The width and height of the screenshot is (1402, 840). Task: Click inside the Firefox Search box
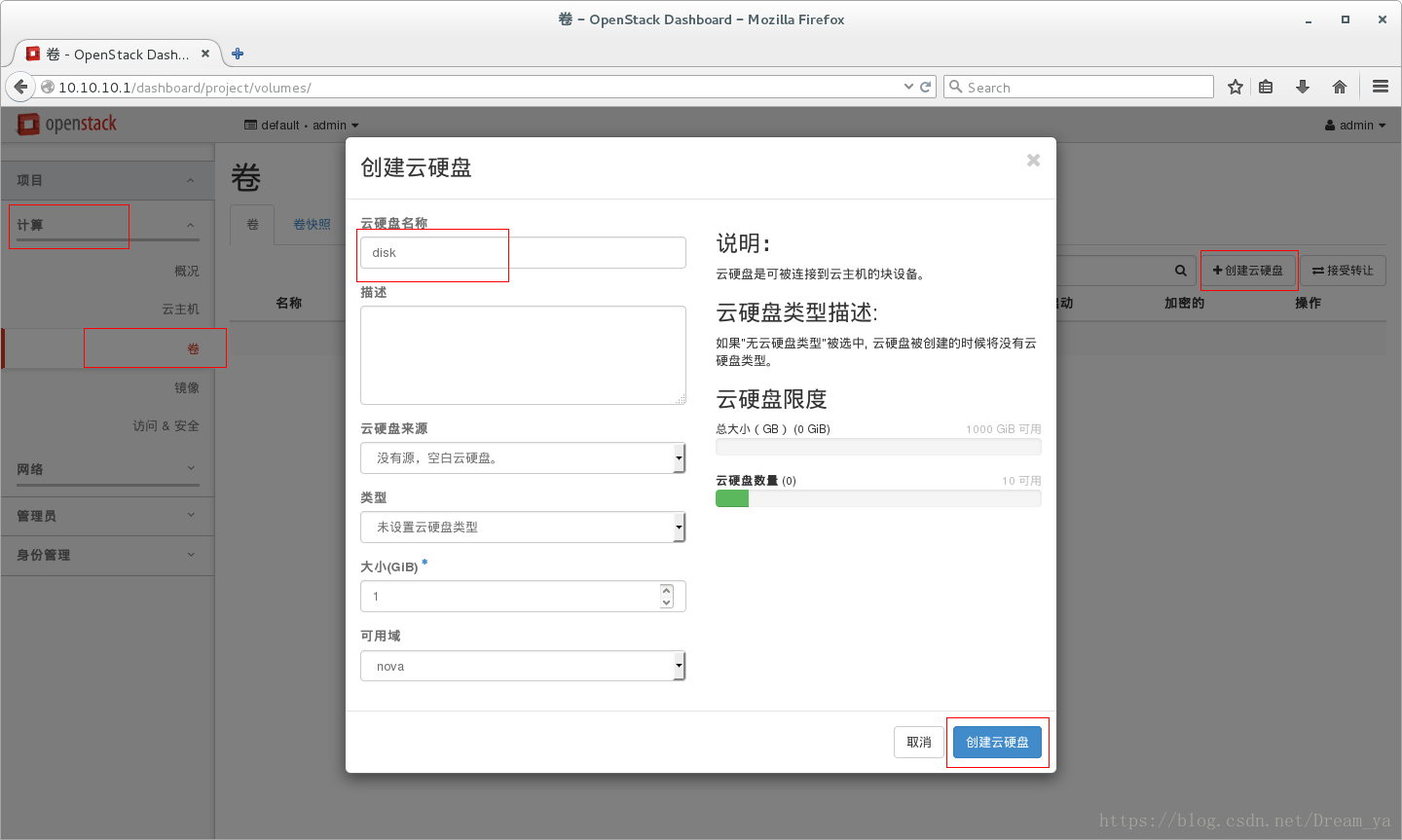(x=1079, y=87)
